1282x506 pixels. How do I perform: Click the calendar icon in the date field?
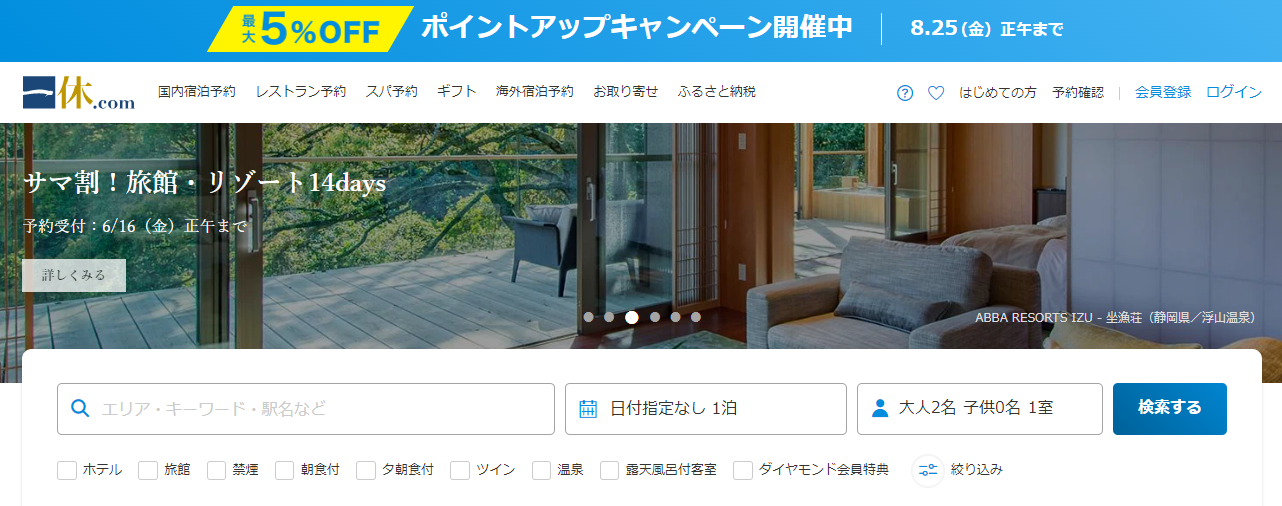pos(588,408)
